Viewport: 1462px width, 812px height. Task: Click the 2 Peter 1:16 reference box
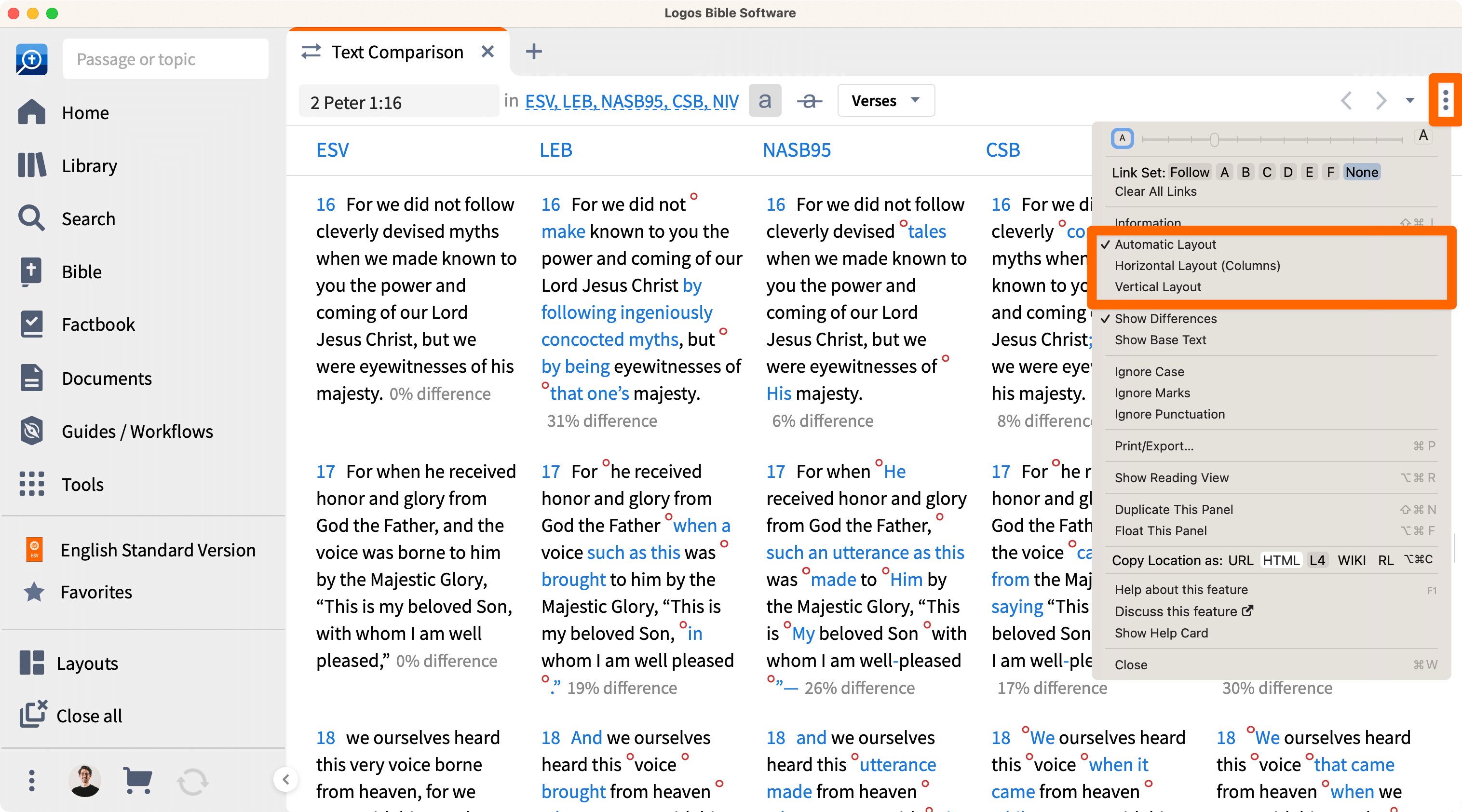click(x=399, y=102)
